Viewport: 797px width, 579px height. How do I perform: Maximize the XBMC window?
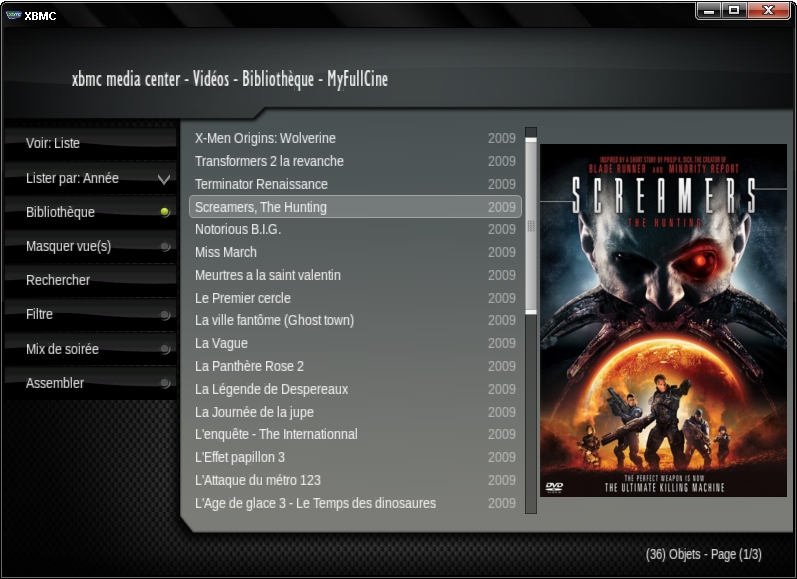click(x=734, y=10)
